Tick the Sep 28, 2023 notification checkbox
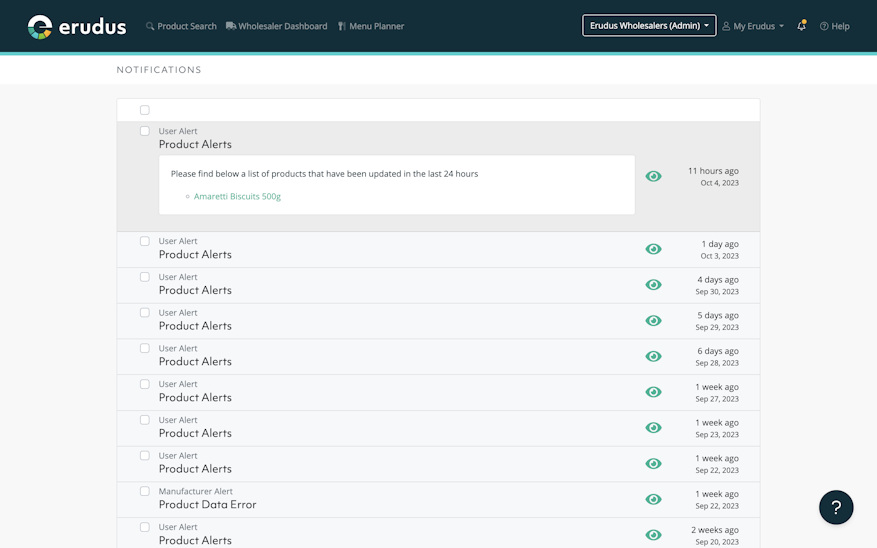The image size is (877, 548). 145,348
